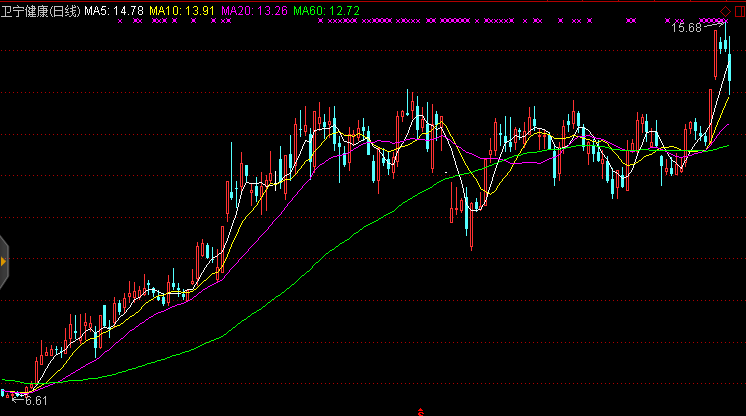
Task: Click the 15.68 high price label
Action: click(x=686, y=28)
